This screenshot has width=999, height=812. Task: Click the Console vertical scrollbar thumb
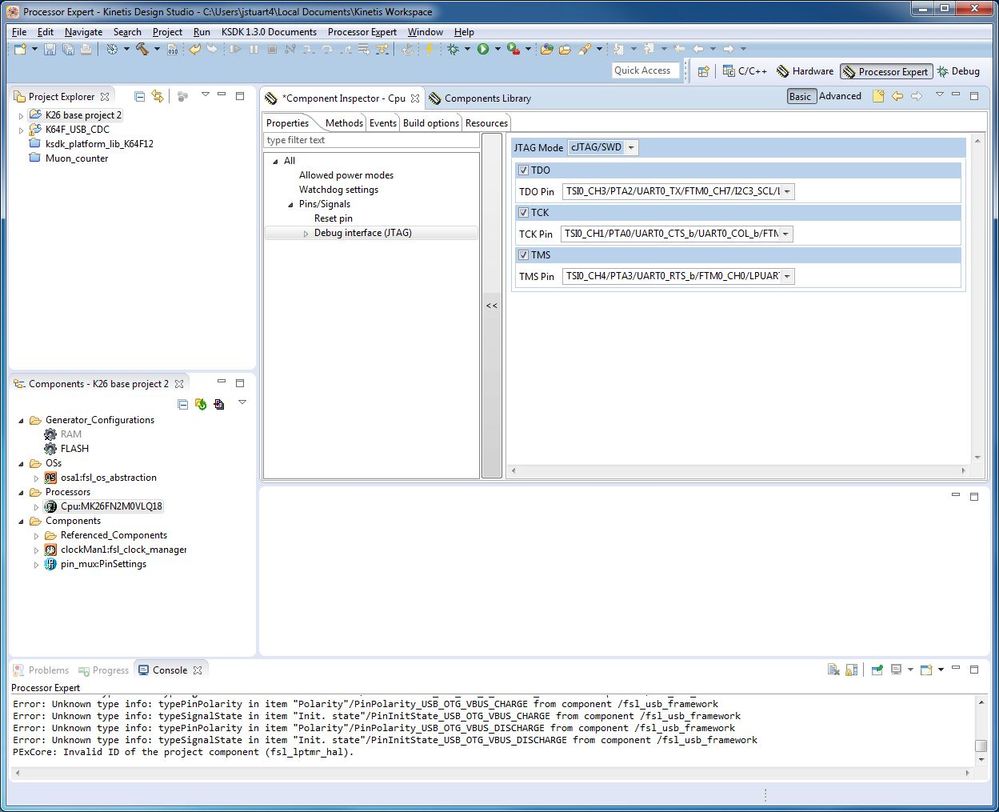[981, 745]
